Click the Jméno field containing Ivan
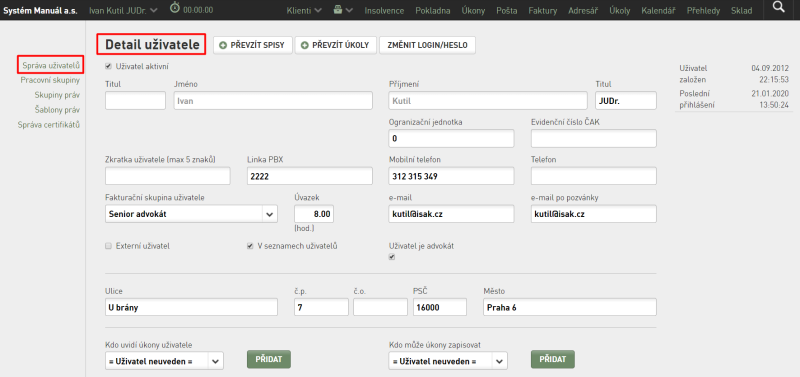The width and height of the screenshot is (800, 377). (273, 100)
